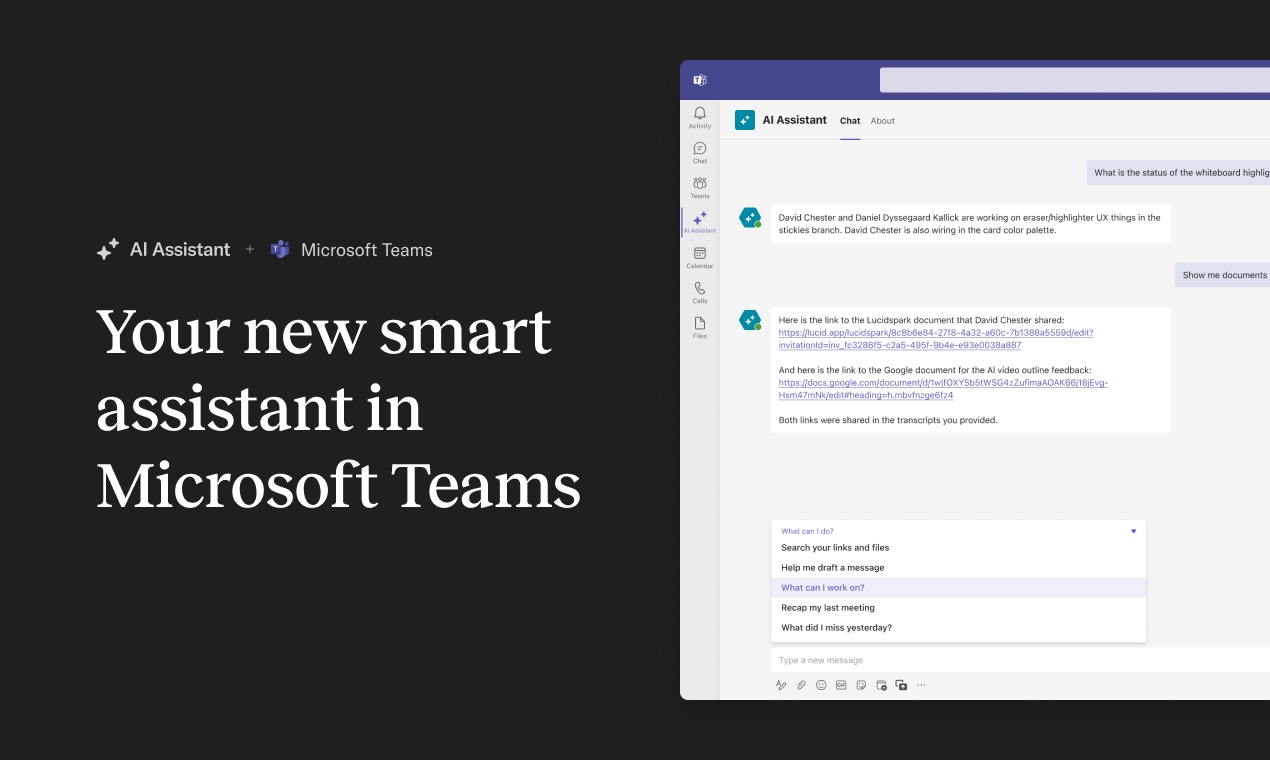This screenshot has width=1270, height=760.
Task: Click the Attach file paperclip icon
Action: (801, 685)
